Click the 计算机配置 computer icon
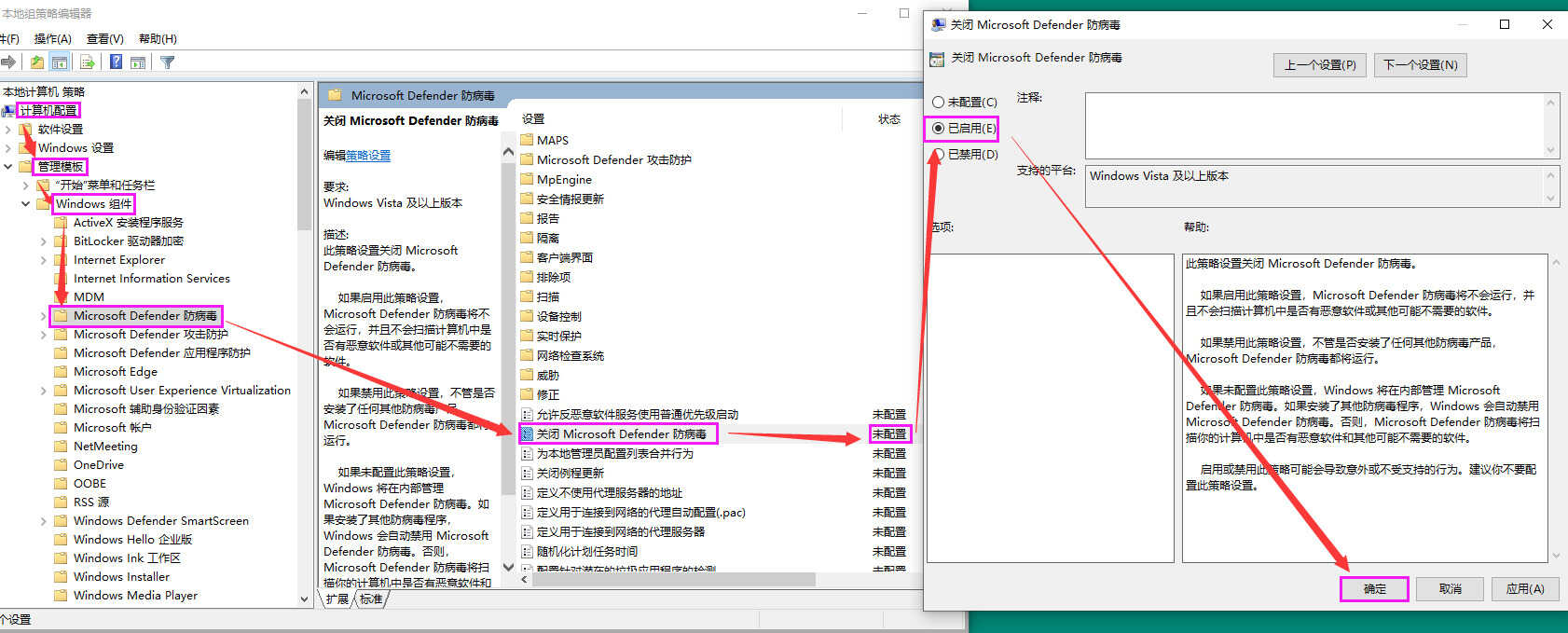The height and width of the screenshot is (633, 1568). (x=7, y=110)
